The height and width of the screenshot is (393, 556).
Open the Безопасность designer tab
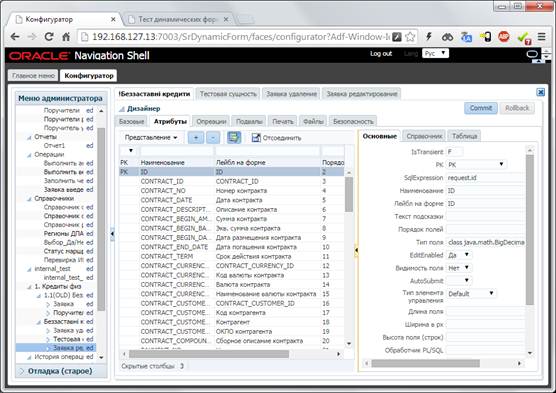(x=353, y=122)
